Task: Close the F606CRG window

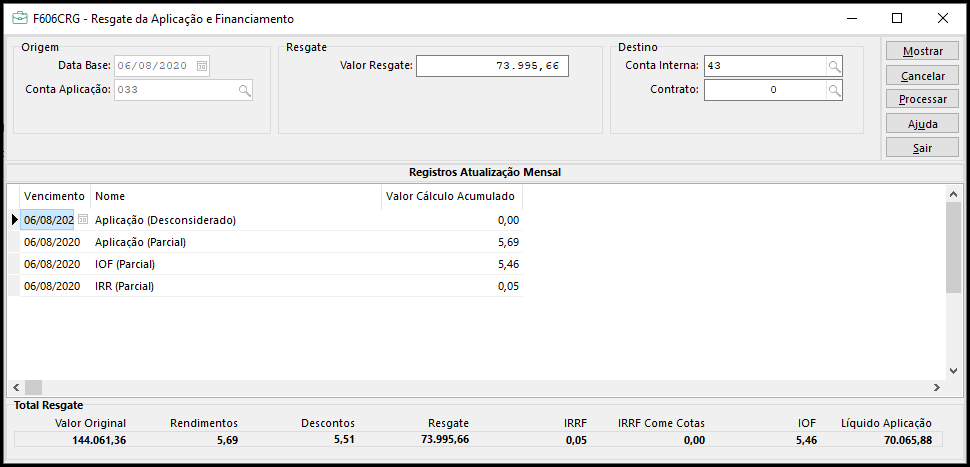Action: tap(943, 19)
